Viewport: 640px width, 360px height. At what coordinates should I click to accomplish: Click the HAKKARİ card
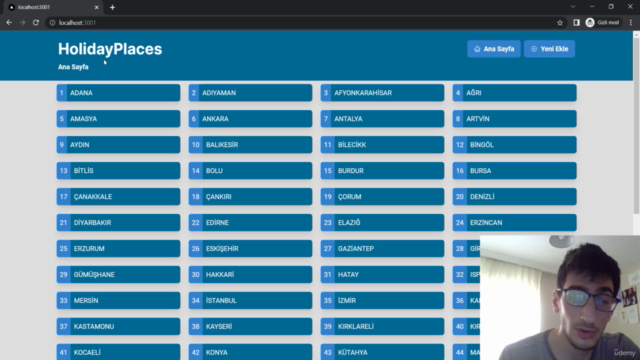(x=250, y=275)
